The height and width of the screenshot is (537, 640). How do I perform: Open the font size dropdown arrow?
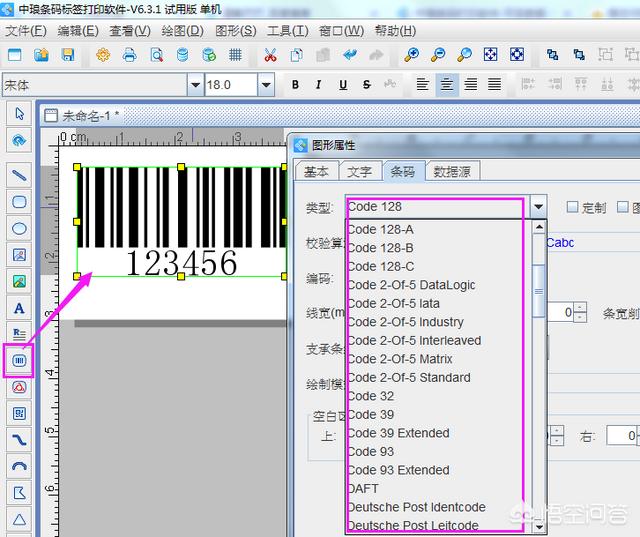click(266, 85)
